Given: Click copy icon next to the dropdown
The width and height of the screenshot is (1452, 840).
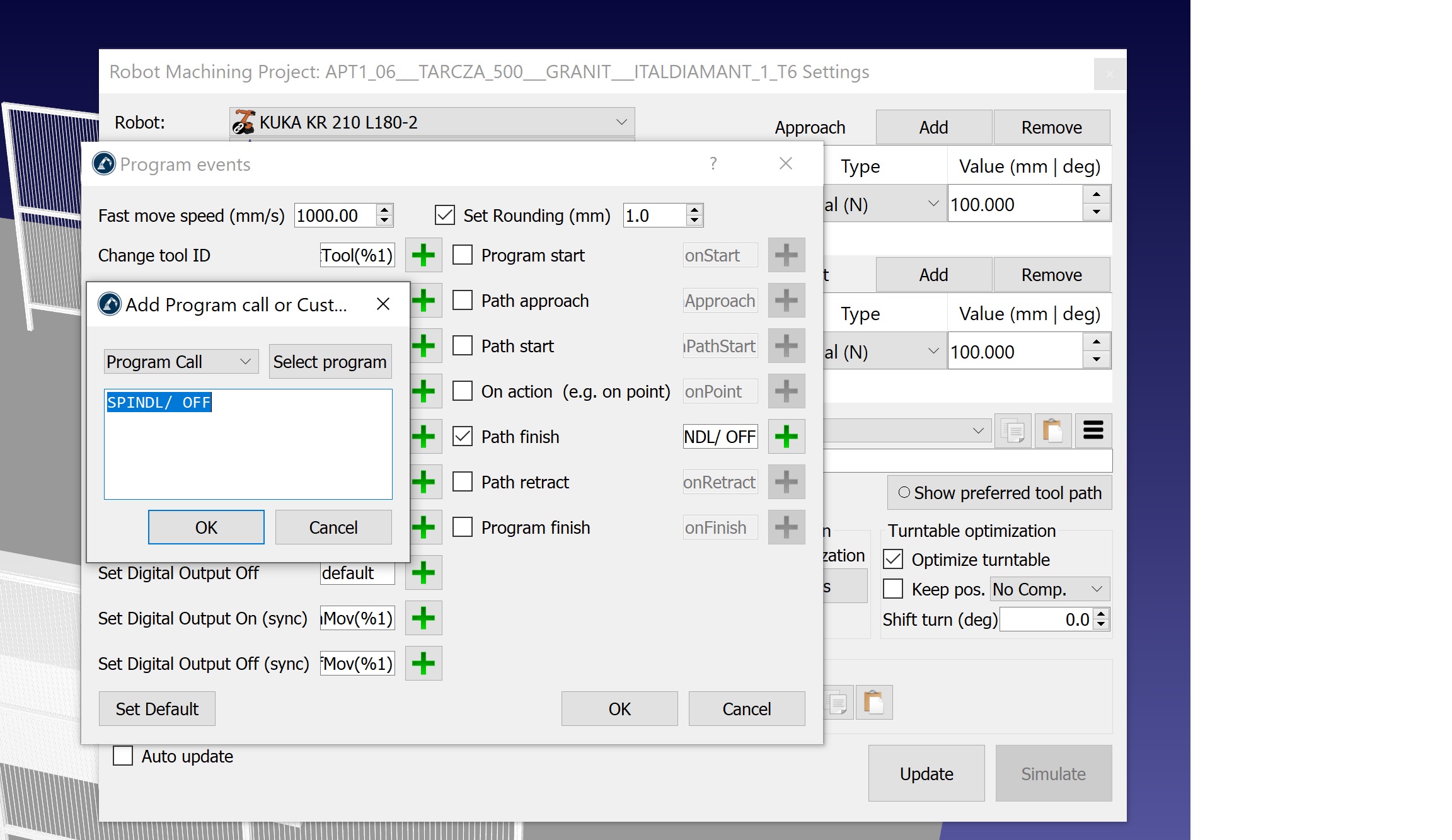Looking at the screenshot, I should coord(1013,431).
